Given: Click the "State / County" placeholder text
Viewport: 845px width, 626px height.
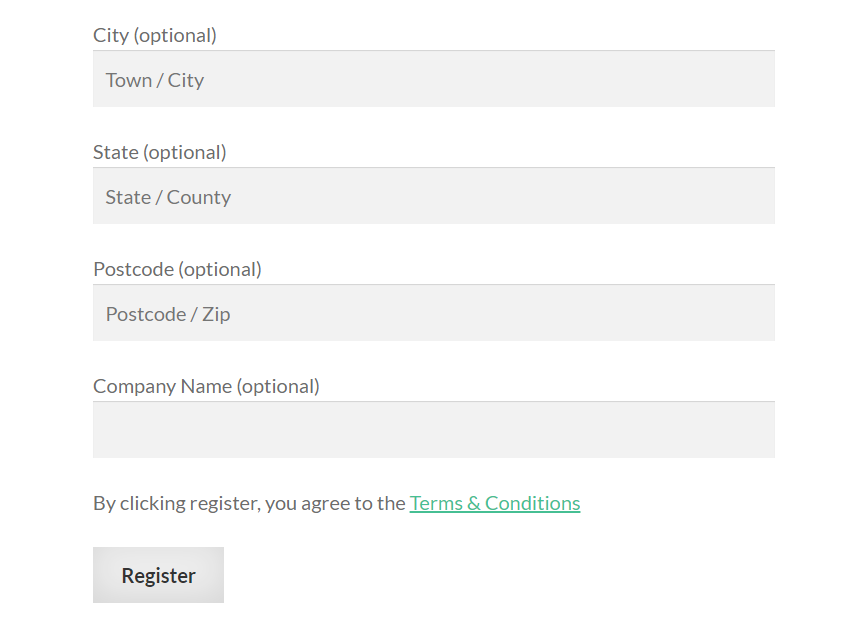Looking at the screenshot, I should click(x=168, y=197).
